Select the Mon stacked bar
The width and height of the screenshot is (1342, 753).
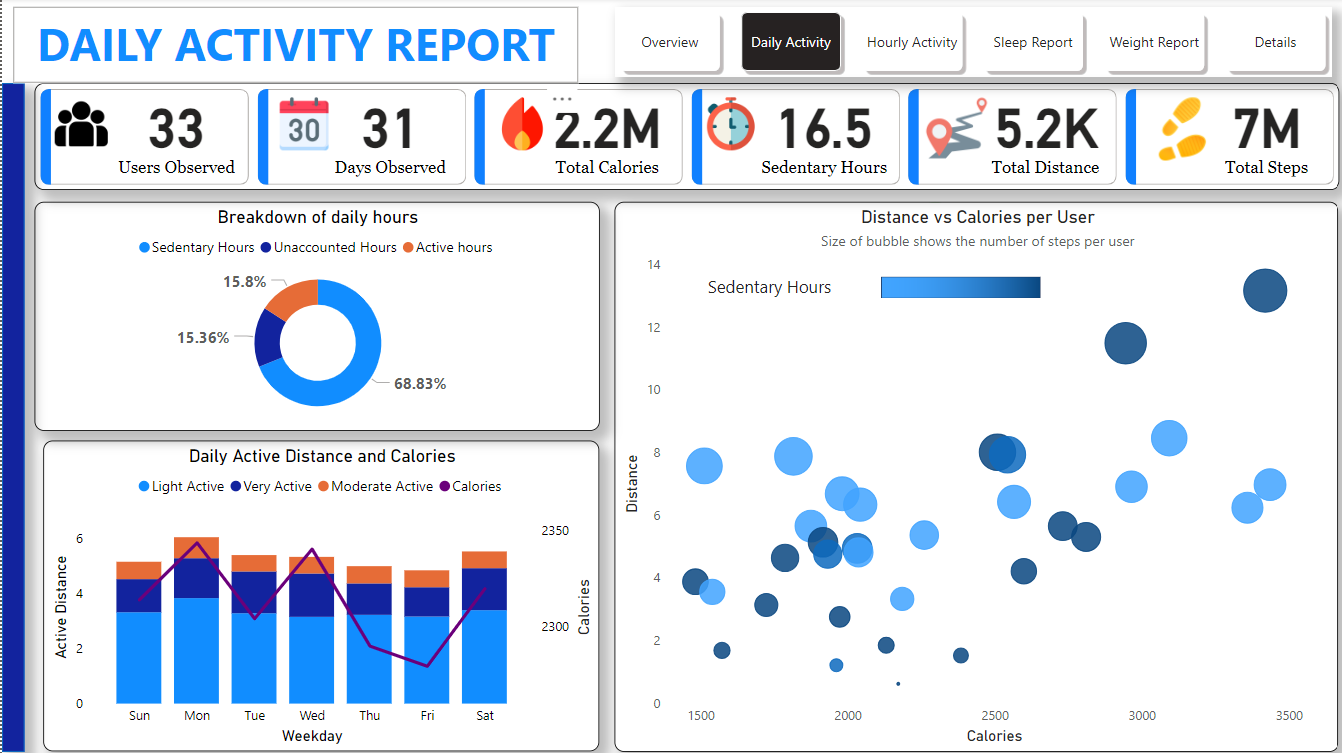[x=197, y=620]
